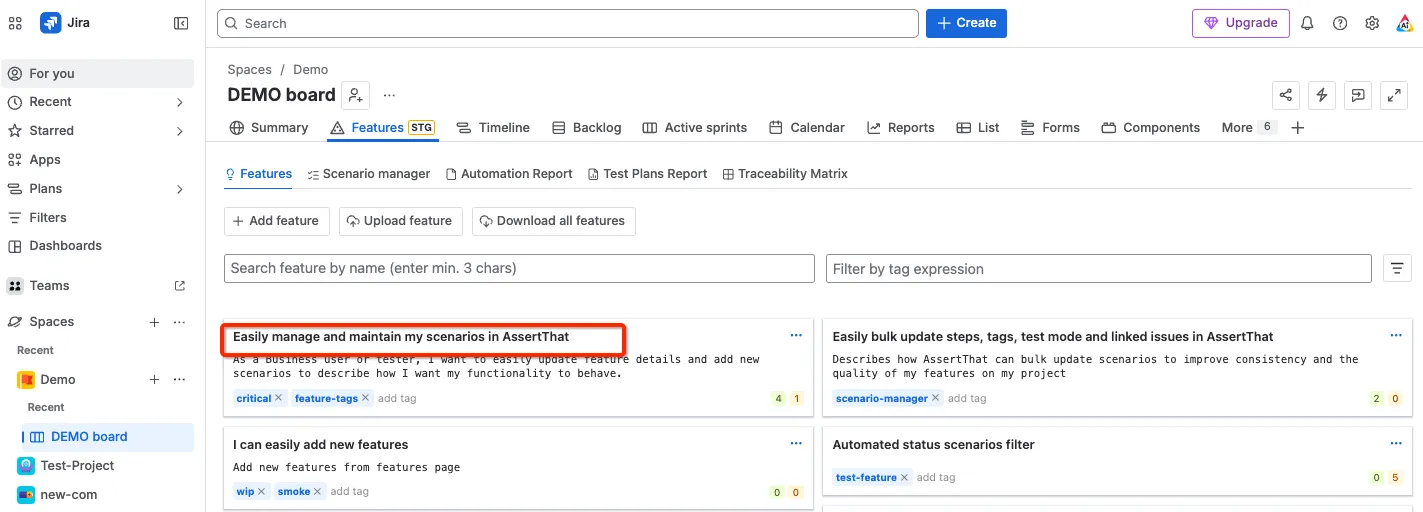Open the Reports tab
The image size is (1423, 512).
point(901,128)
